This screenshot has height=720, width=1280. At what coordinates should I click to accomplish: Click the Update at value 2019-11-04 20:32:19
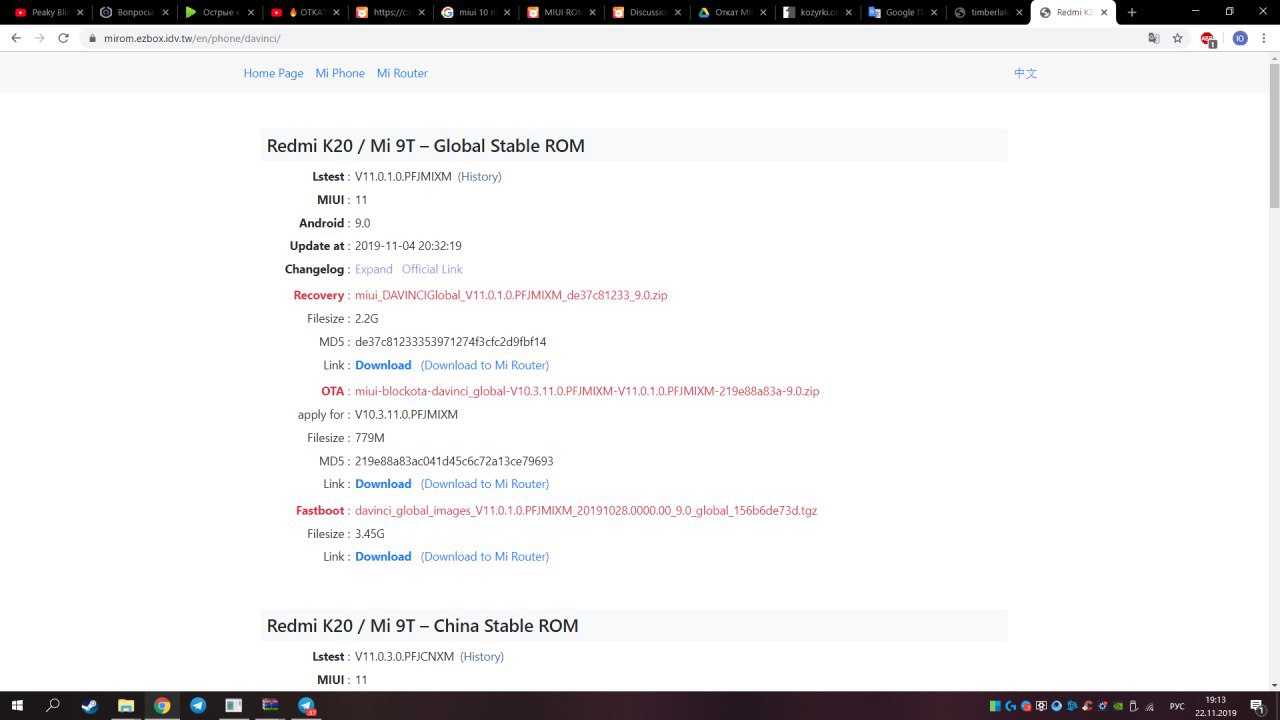[x=408, y=246]
